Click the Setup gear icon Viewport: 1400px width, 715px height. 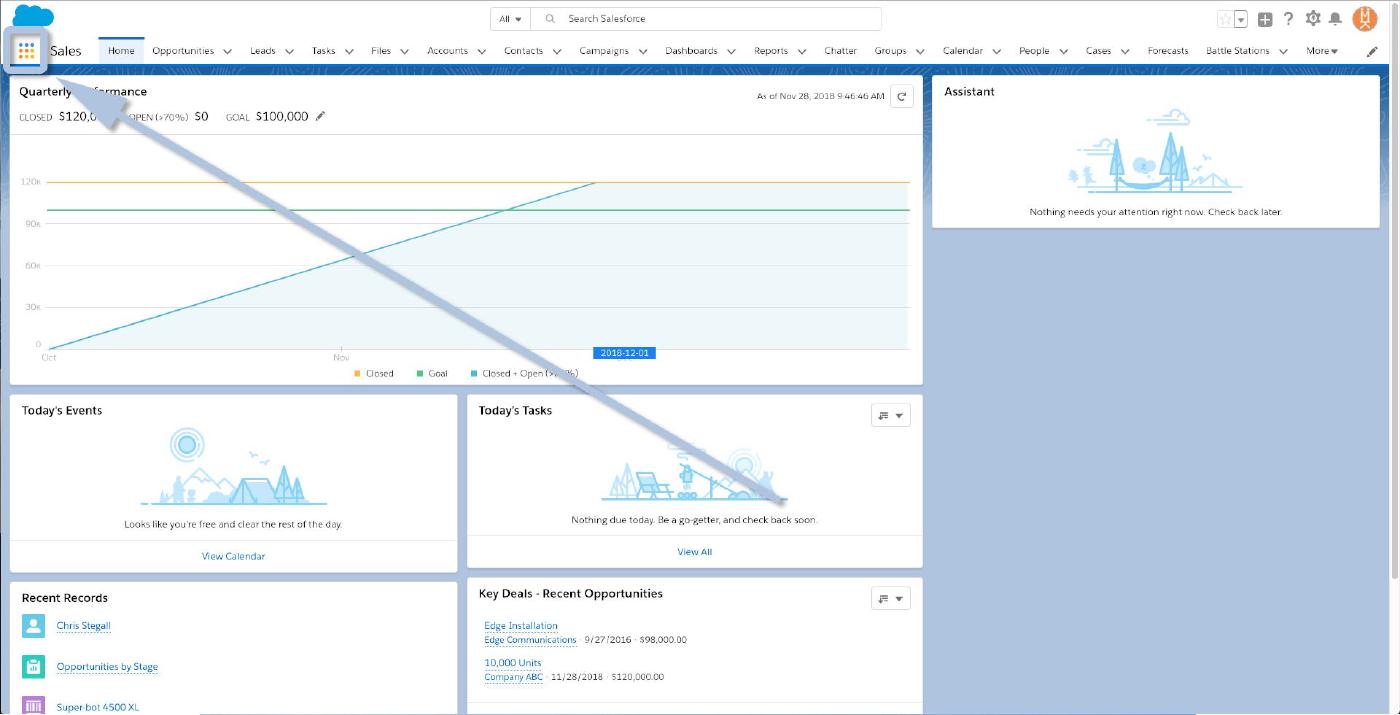click(1313, 19)
